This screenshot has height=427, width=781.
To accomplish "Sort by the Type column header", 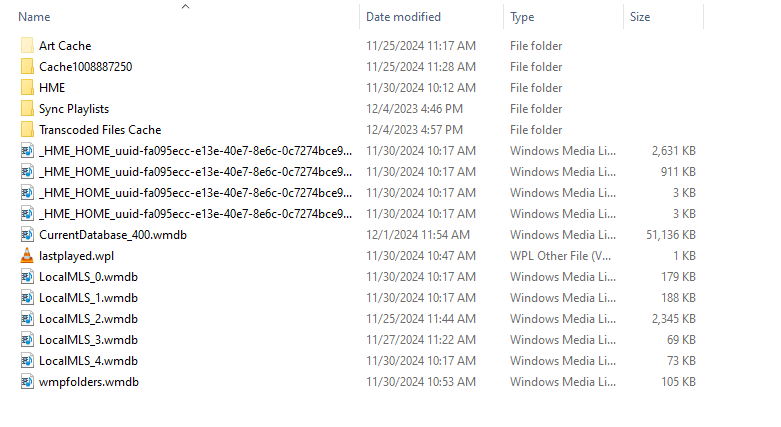I will (x=522, y=17).
